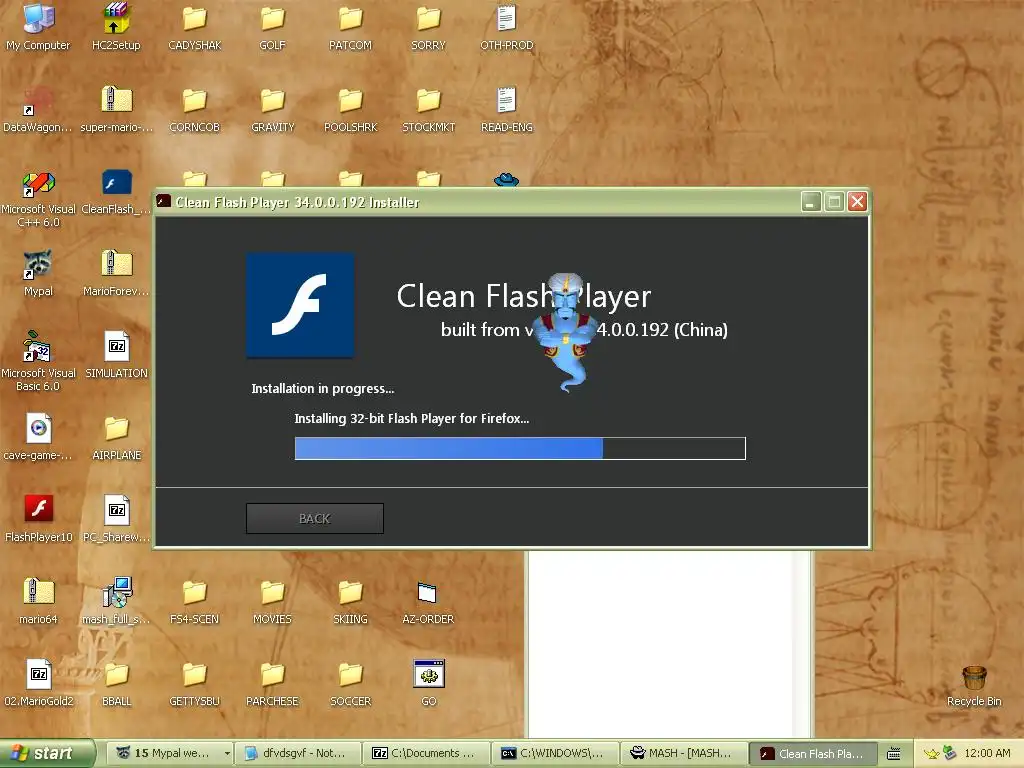Select the HC2Setup installer icon
Viewport: 1024px width, 768px height.
(x=116, y=27)
